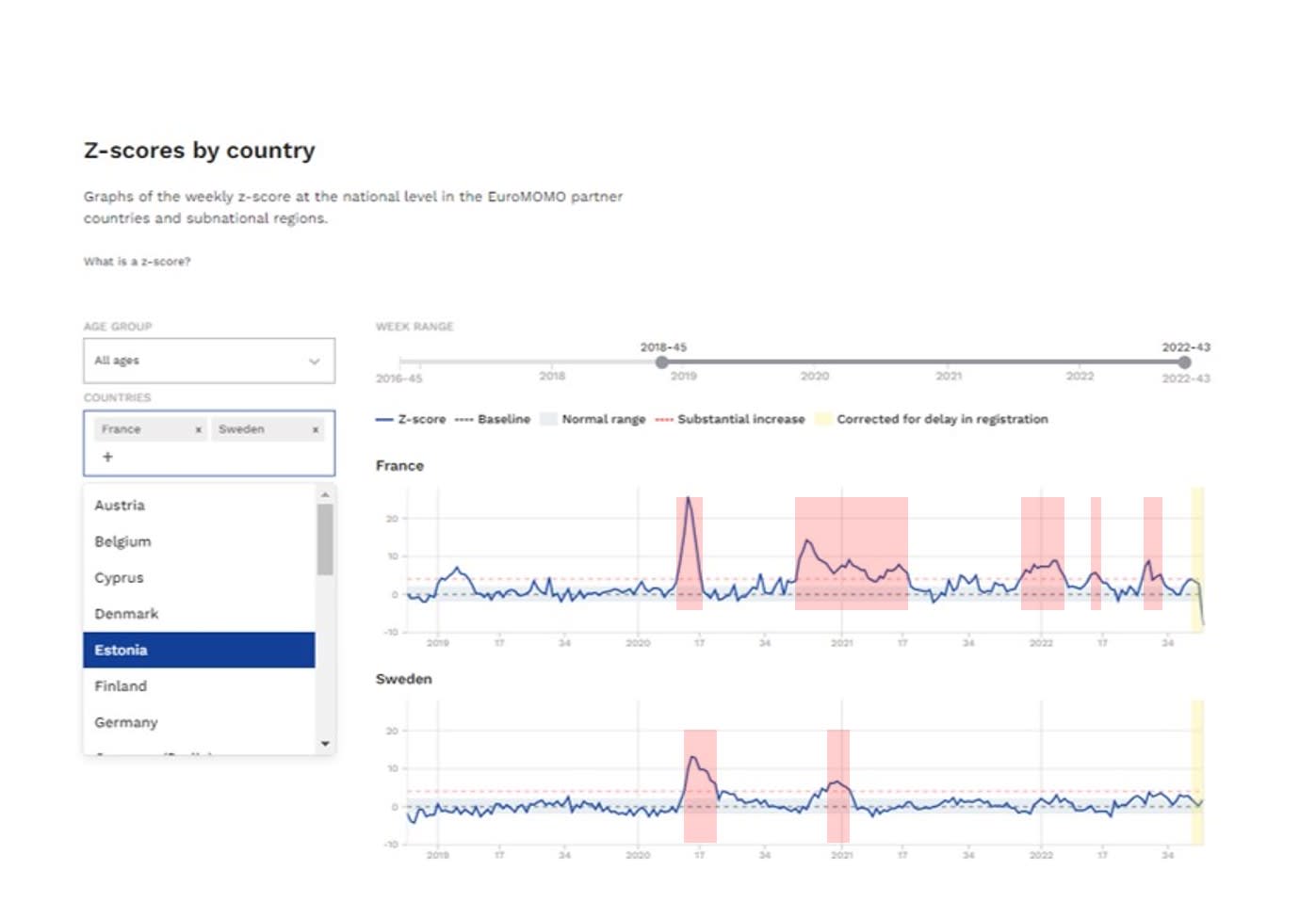Toggle Z-score legend line item
Viewport: 1316px width, 902px height.
click(x=411, y=419)
